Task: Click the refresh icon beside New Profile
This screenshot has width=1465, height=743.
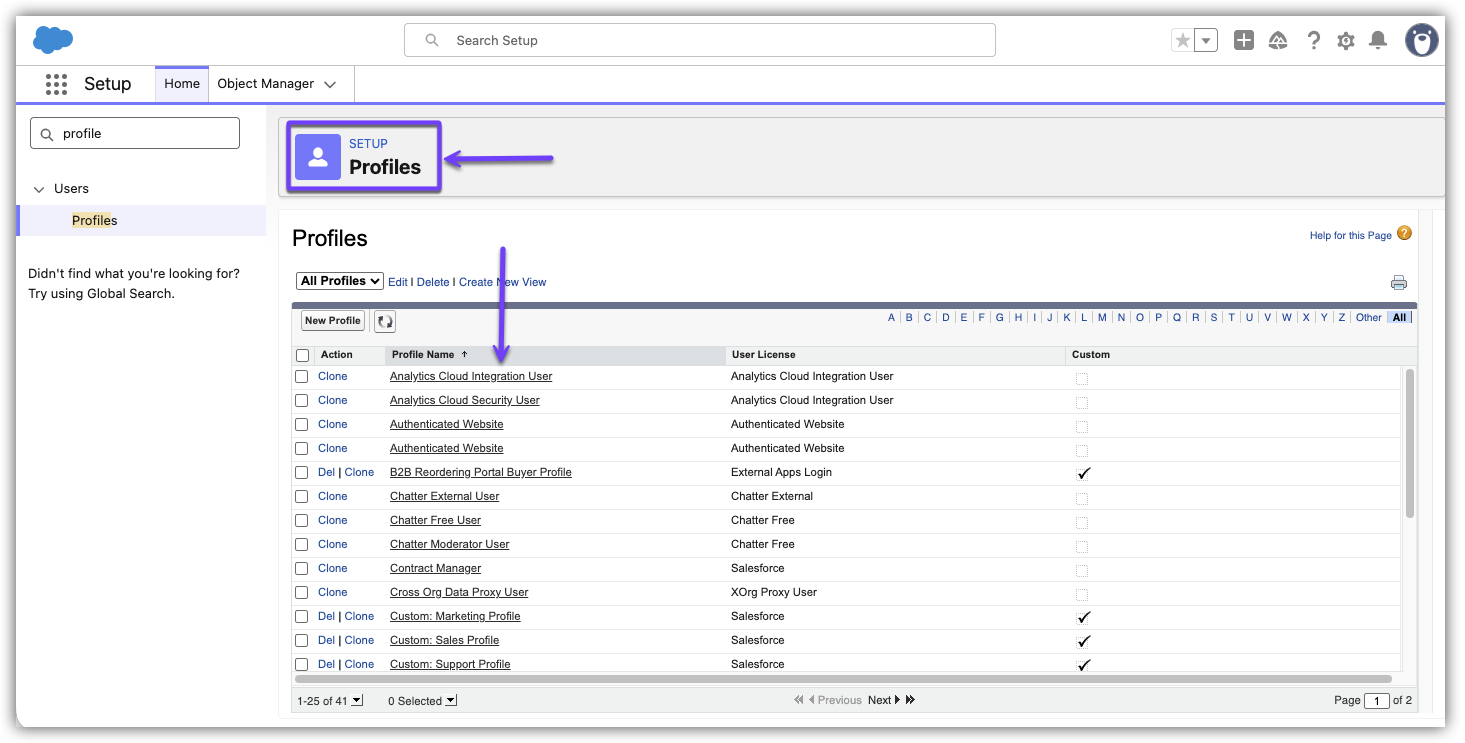Action: click(385, 321)
